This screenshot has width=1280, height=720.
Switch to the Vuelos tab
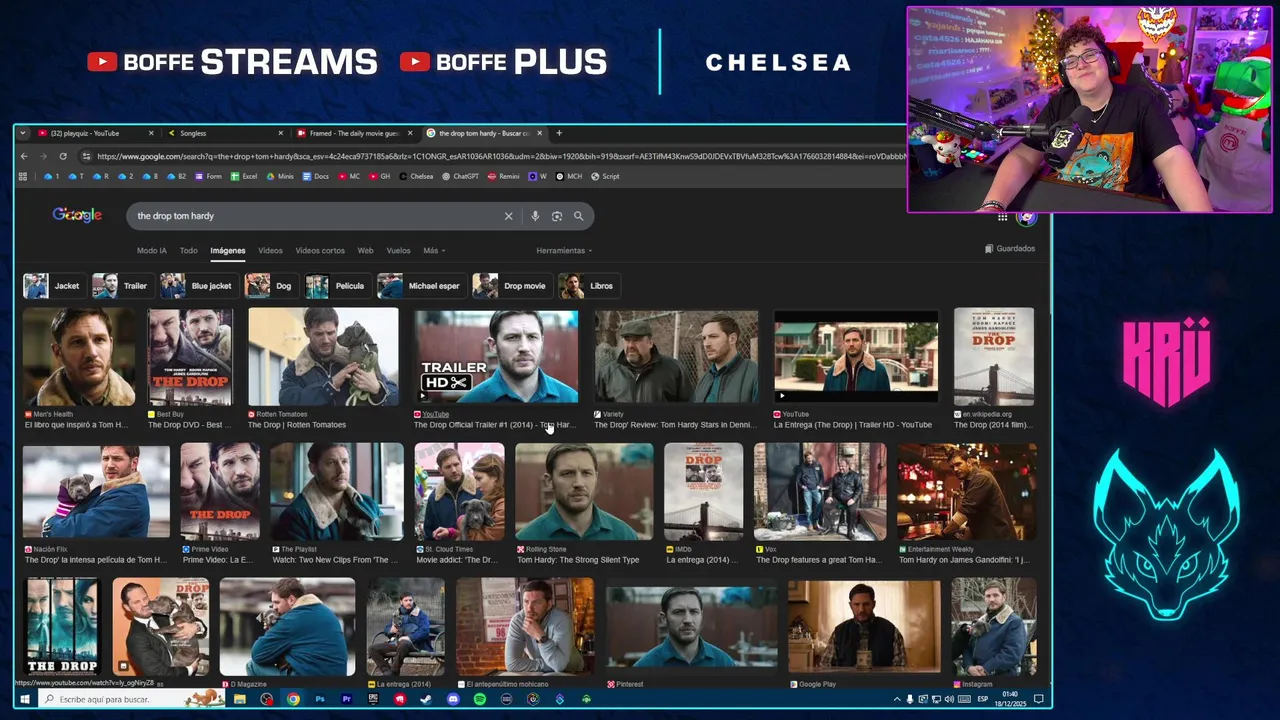pyautogui.click(x=398, y=251)
